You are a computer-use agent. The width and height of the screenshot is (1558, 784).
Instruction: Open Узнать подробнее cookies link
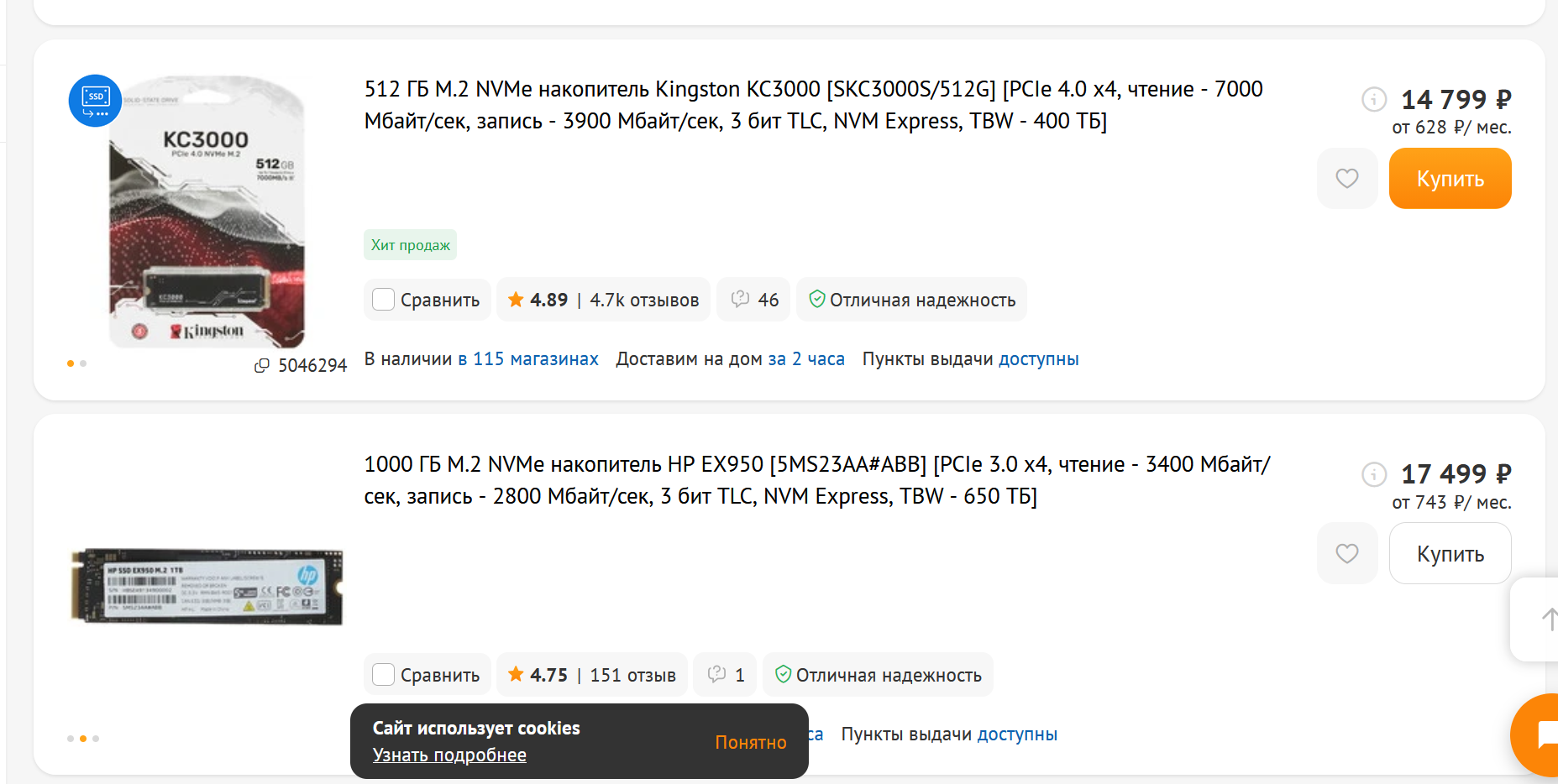tap(449, 755)
